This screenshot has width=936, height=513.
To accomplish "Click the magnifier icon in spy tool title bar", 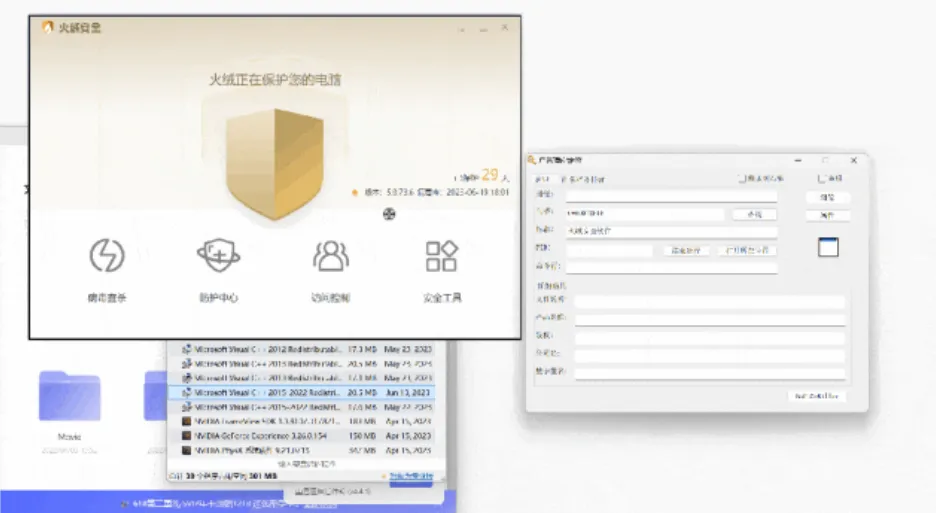I will 531,160.
